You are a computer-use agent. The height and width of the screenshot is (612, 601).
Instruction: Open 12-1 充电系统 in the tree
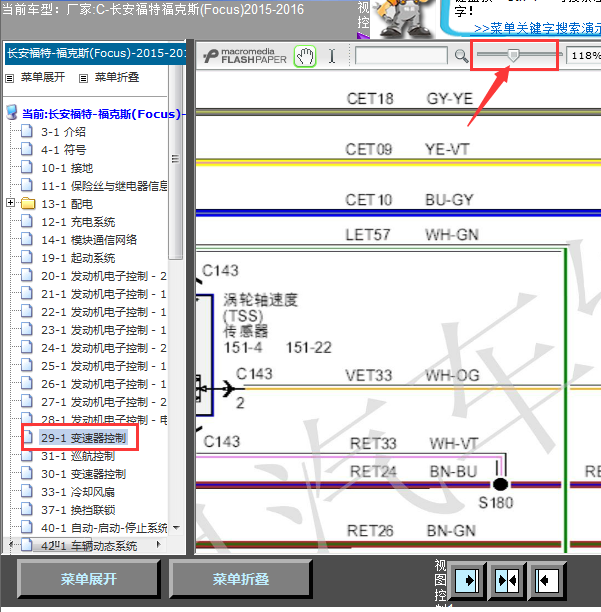78,222
